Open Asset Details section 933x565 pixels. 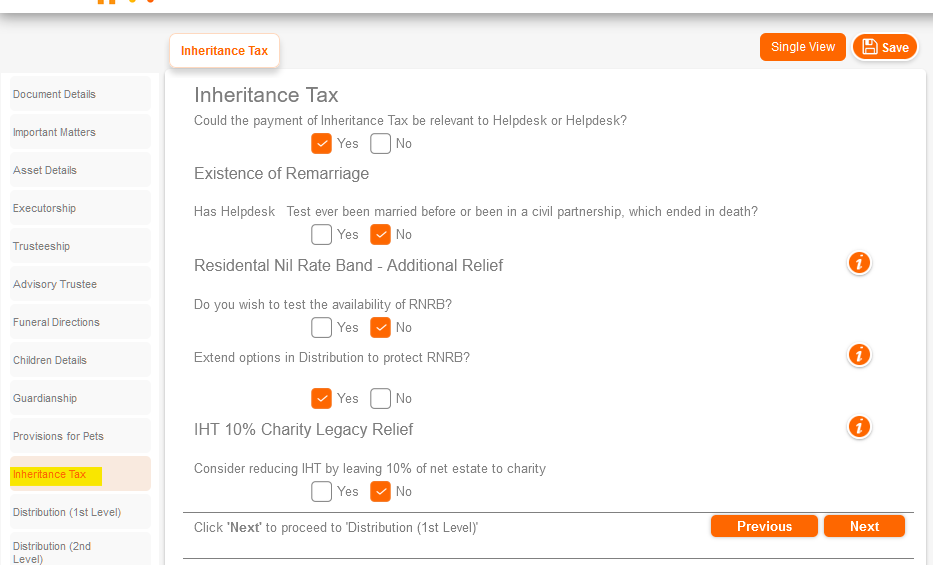pyautogui.click(x=45, y=170)
